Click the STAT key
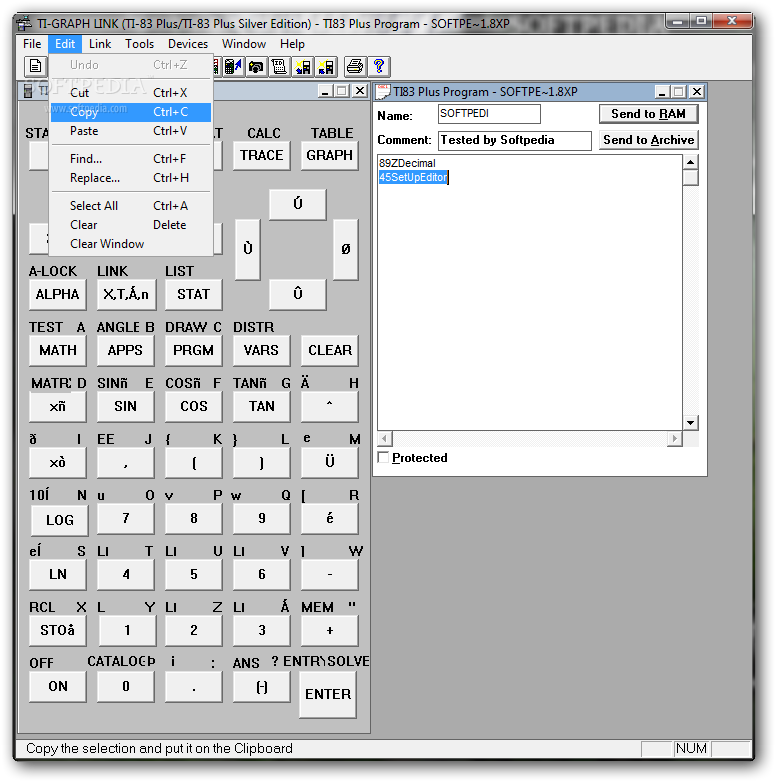This screenshot has height=782, width=776. click(x=194, y=294)
